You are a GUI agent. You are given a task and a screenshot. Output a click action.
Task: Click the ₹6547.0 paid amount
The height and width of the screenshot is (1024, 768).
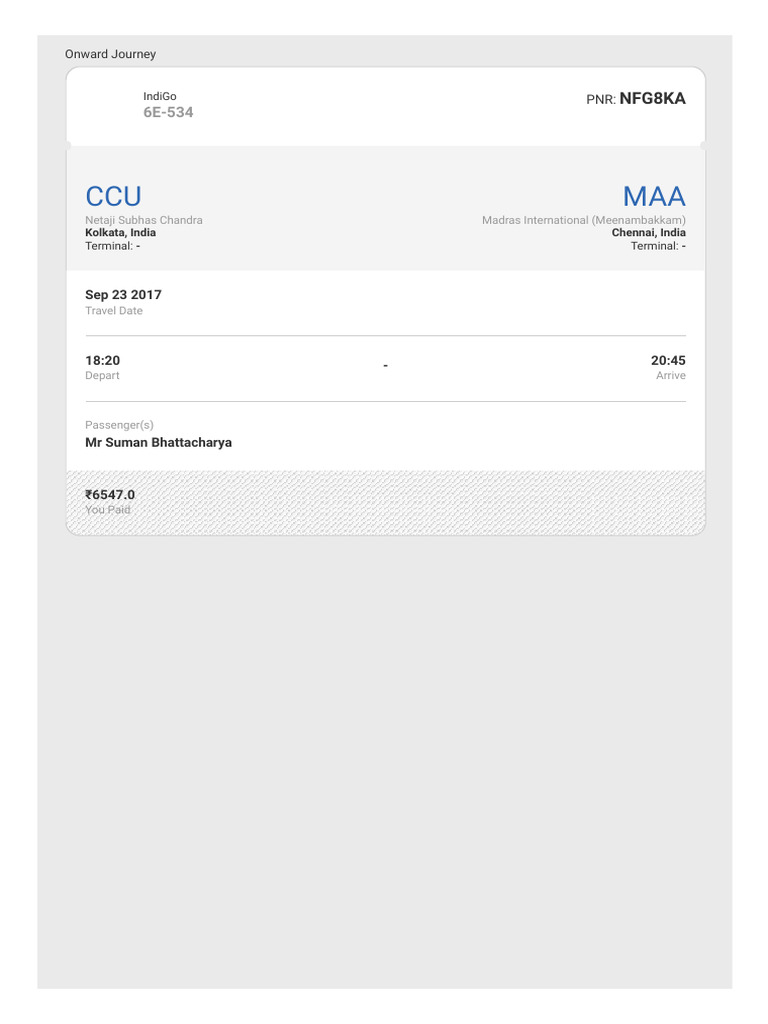pos(110,494)
